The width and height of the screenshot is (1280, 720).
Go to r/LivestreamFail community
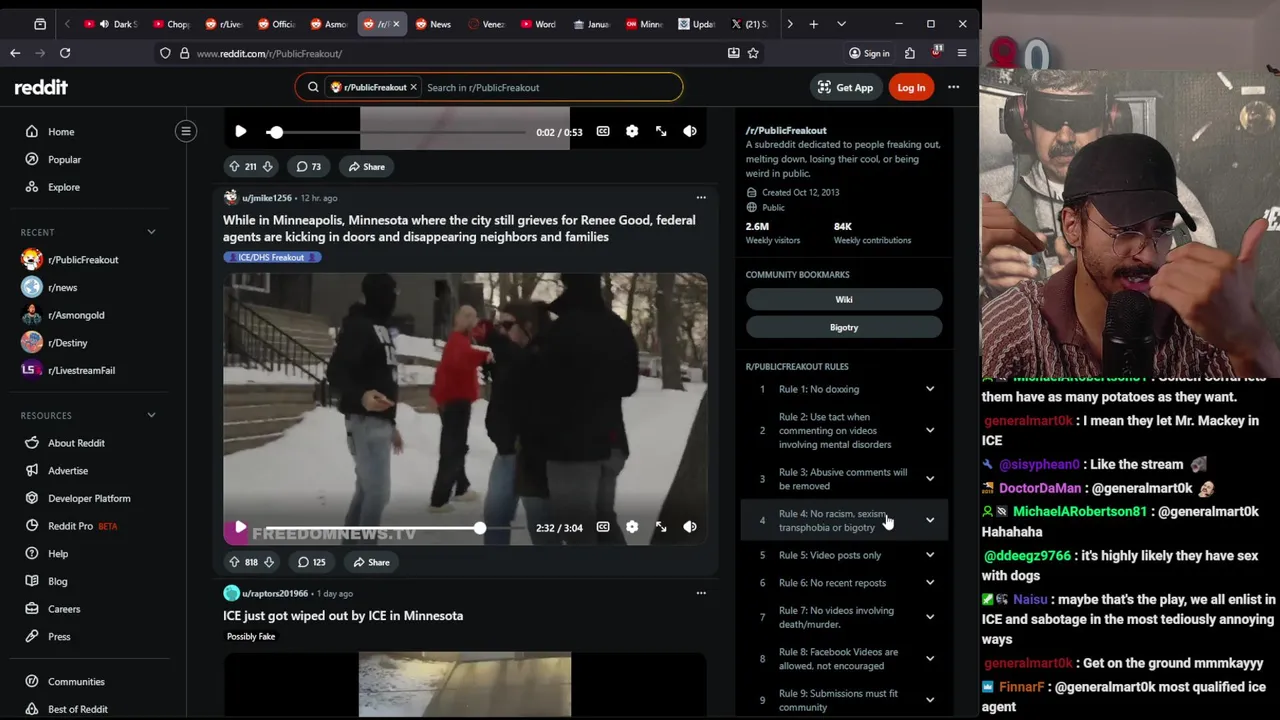point(81,370)
